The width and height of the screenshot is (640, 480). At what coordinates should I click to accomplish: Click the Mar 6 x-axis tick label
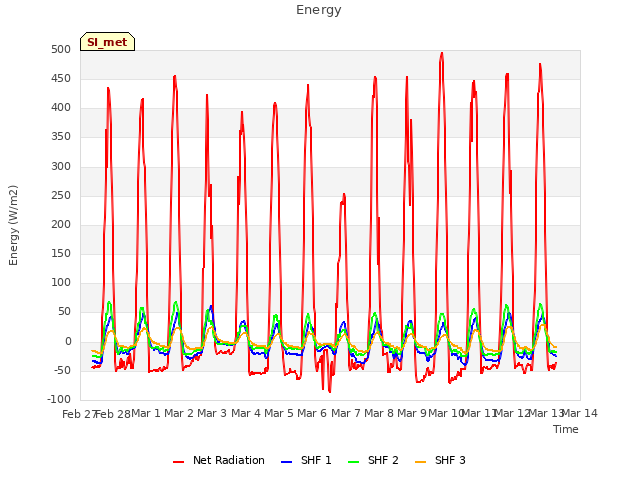pos(312,414)
